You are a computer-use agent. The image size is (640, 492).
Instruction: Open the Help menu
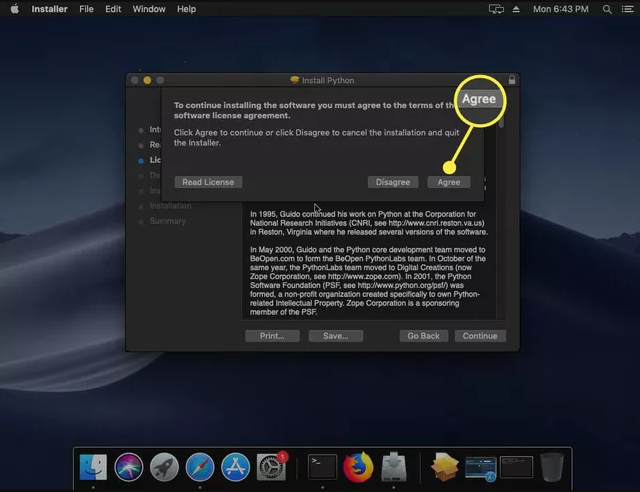(x=187, y=9)
